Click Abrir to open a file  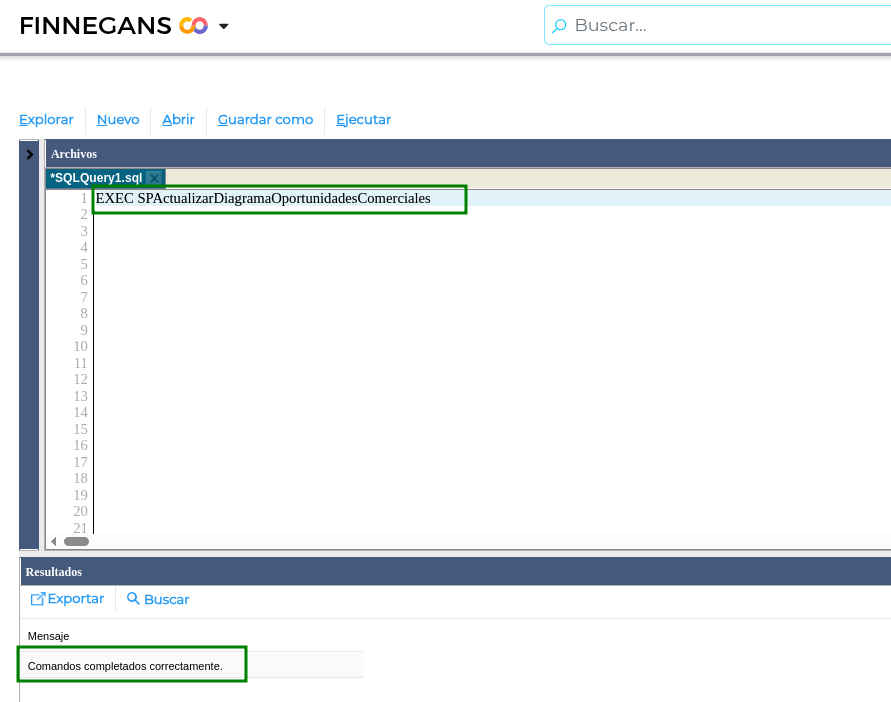(178, 120)
